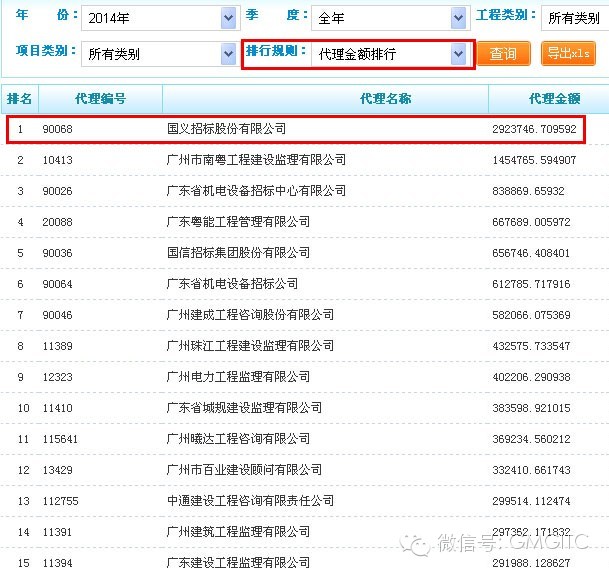Screen dimensions: 609x574
Task: Select 广州建筑工程监理有限公司
Action: pos(238,532)
